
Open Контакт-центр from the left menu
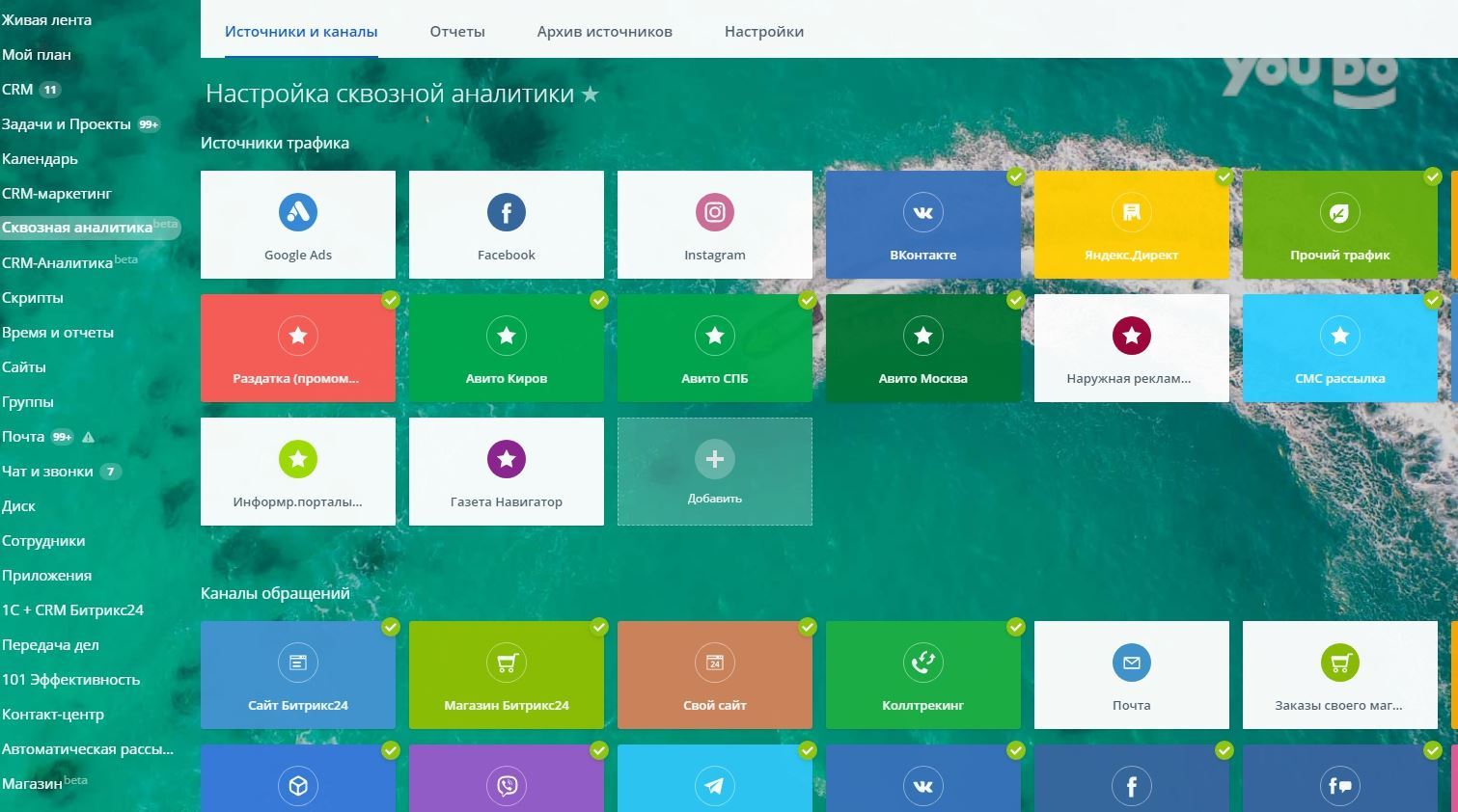[53, 715]
